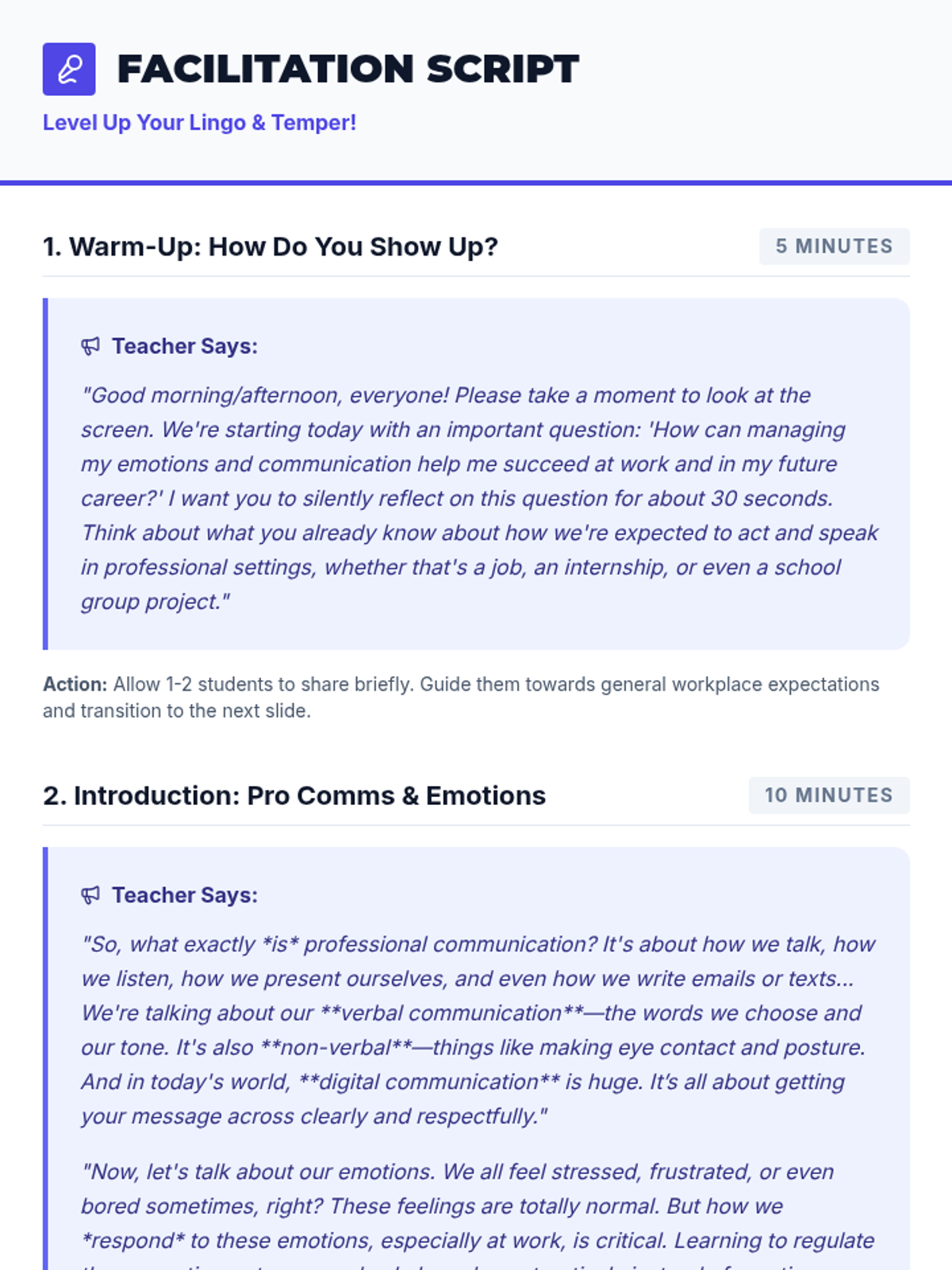This screenshot has height=1270, width=952.
Task: Click 'Teacher Says:' label in the Introduction box
Action: (x=184, y=895)
